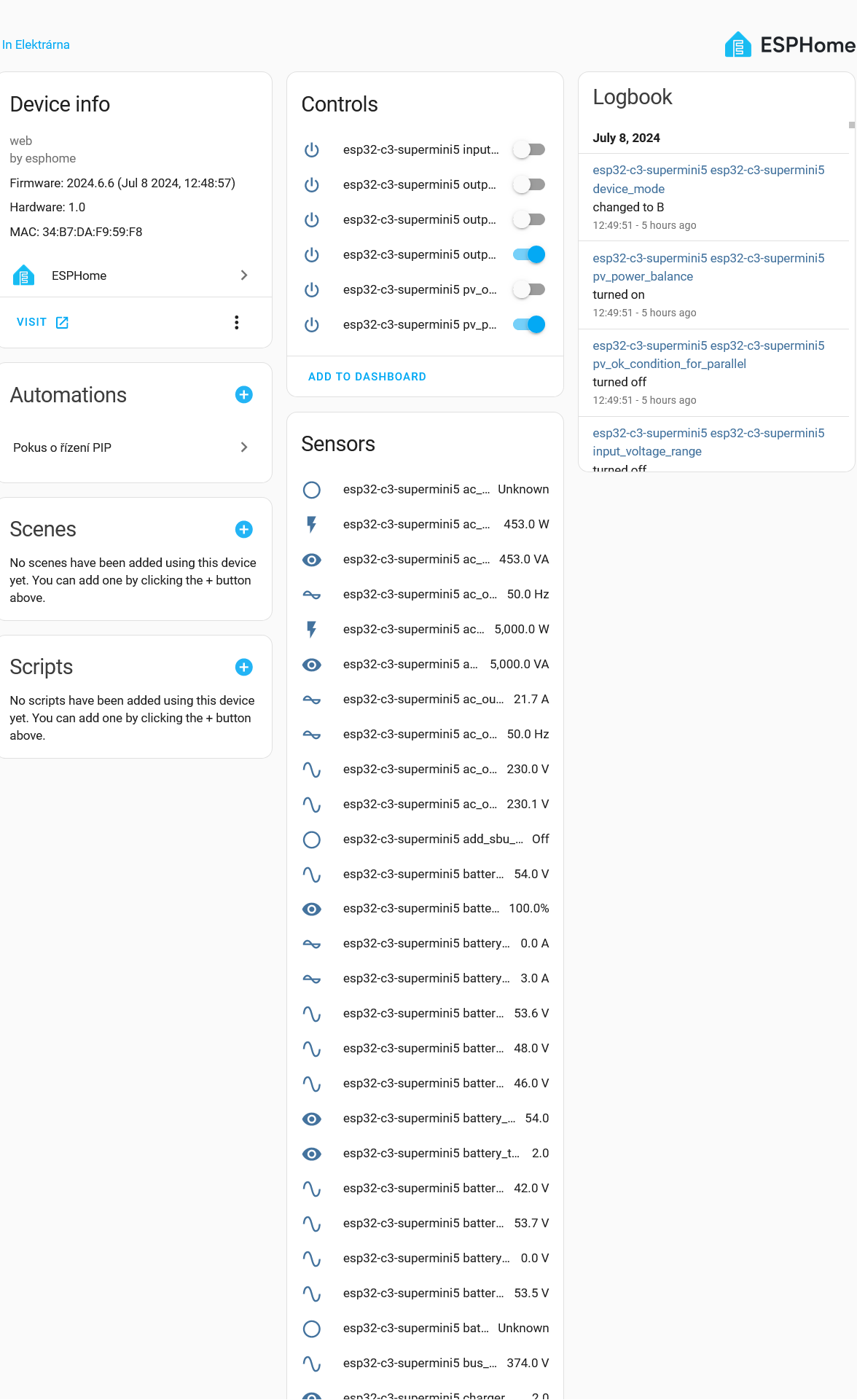Screen dimensions: 857x1400
Task: Go to the Elektrárna area link
Action: (x=36, y=44)
